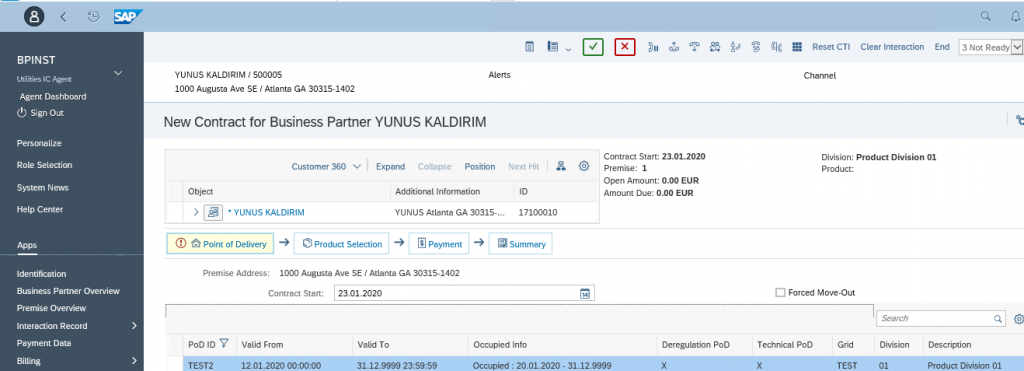The height and width of the screenshot is (371, 1024).
Task: Open the user profile avatar icon
Action: point(34,16)
